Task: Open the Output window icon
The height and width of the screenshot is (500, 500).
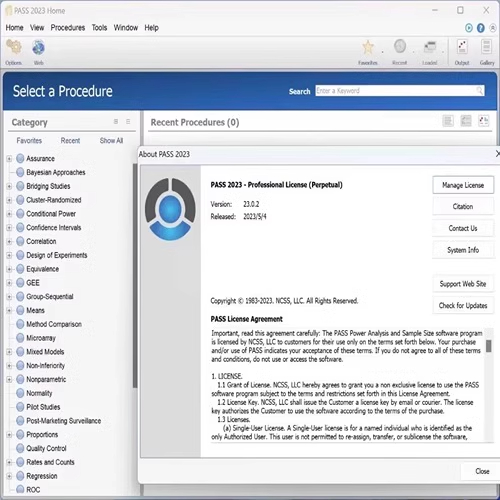Action: pyautogui.click(x=462, y=47)
